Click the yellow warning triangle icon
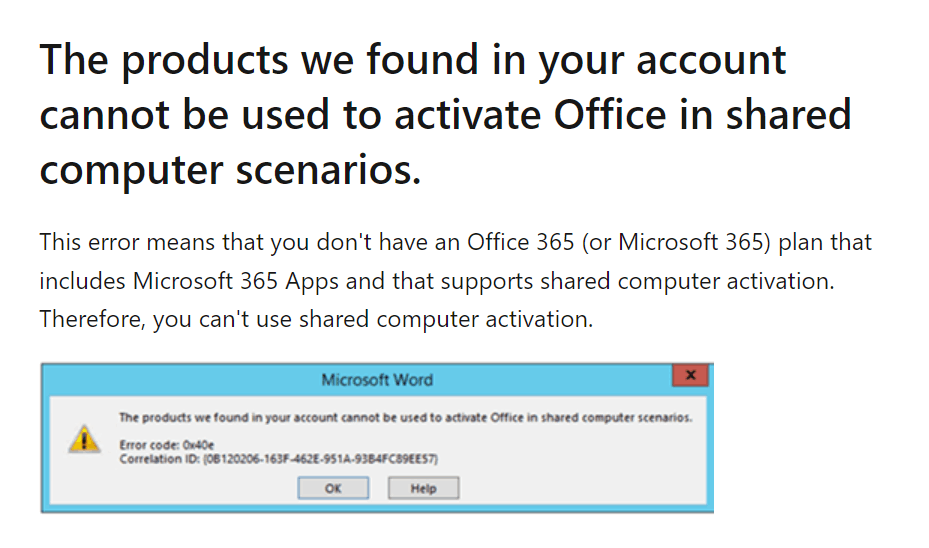This screenshot has width=929, height=548. click(x=84, y=439)
